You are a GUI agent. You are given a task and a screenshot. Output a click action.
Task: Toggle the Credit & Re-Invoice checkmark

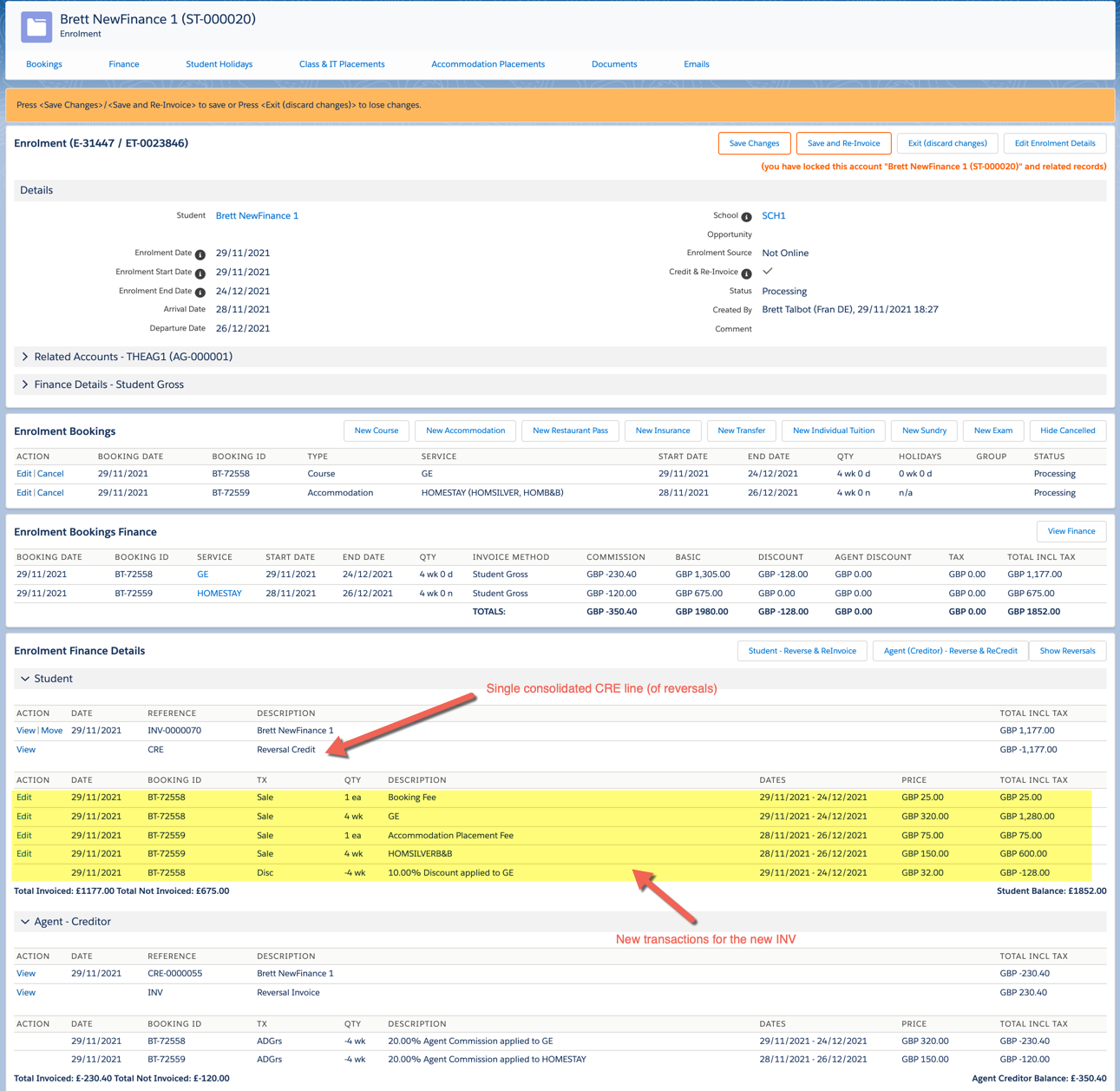coord(768,272)
